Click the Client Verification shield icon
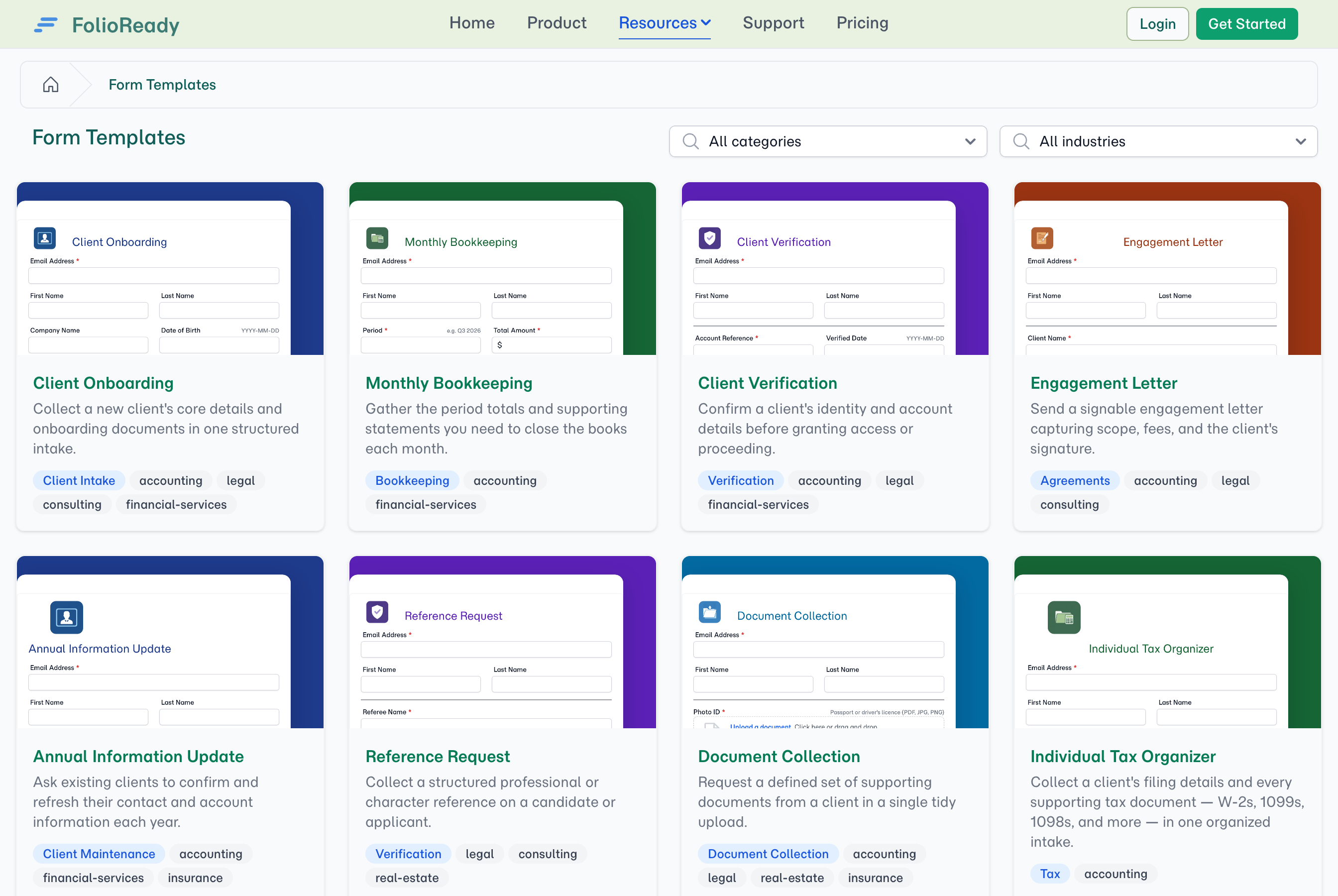The image size is (1338, 896). point(709,238)
